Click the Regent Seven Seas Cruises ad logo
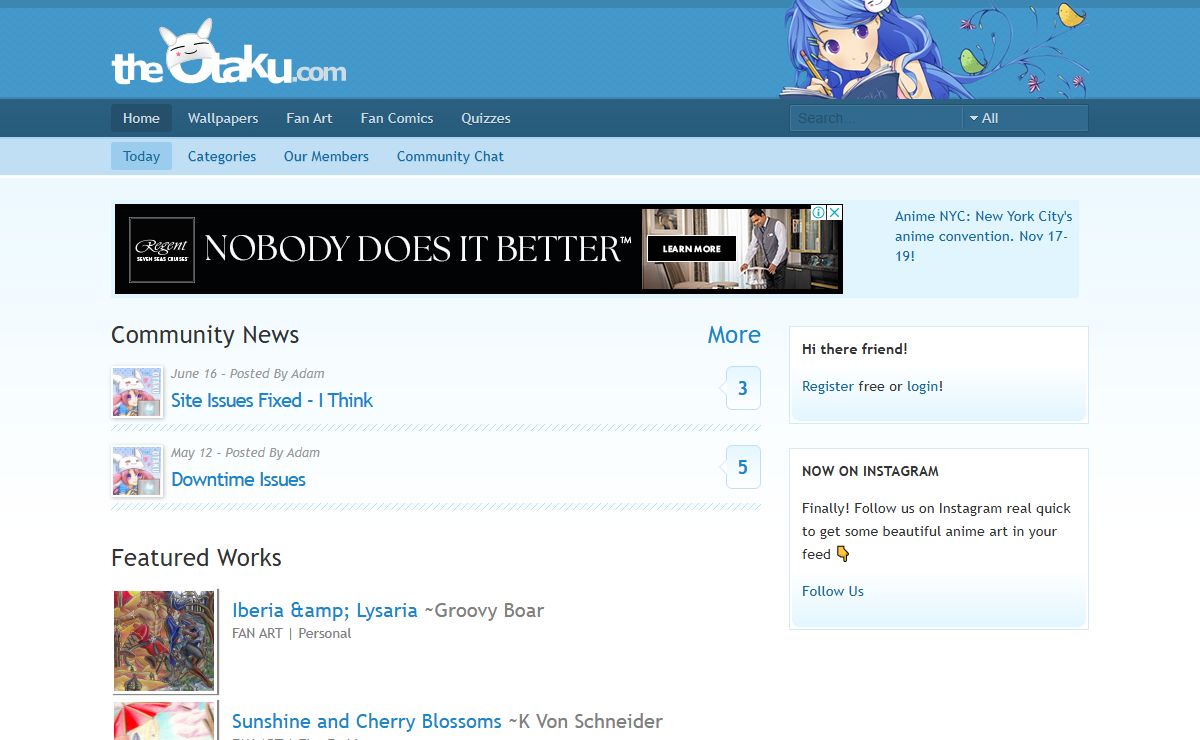The width and height of the screenshot is (1200, 740). tap(162, 249)
